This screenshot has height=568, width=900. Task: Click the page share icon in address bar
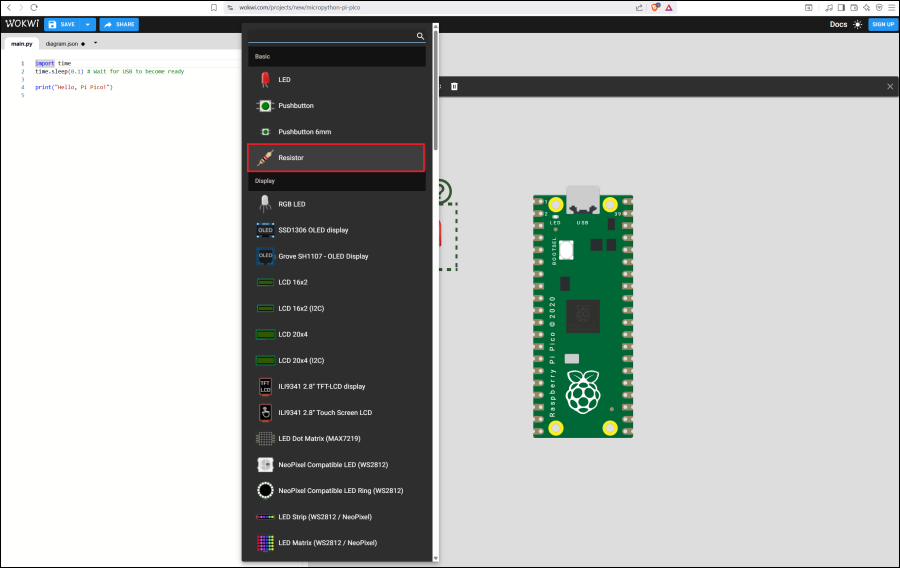[639, 7]
